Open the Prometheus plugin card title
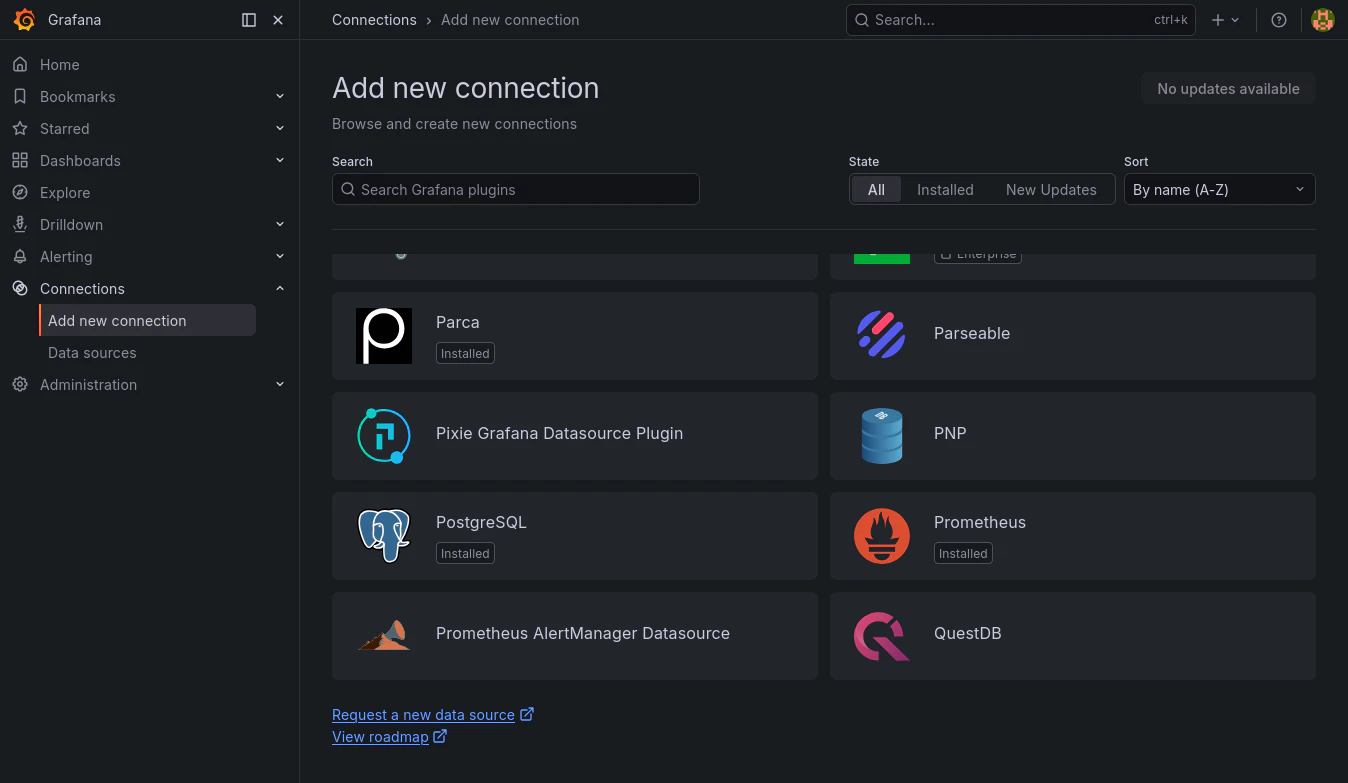Screen dimensions: 1348x783 [x=980, y=522]
